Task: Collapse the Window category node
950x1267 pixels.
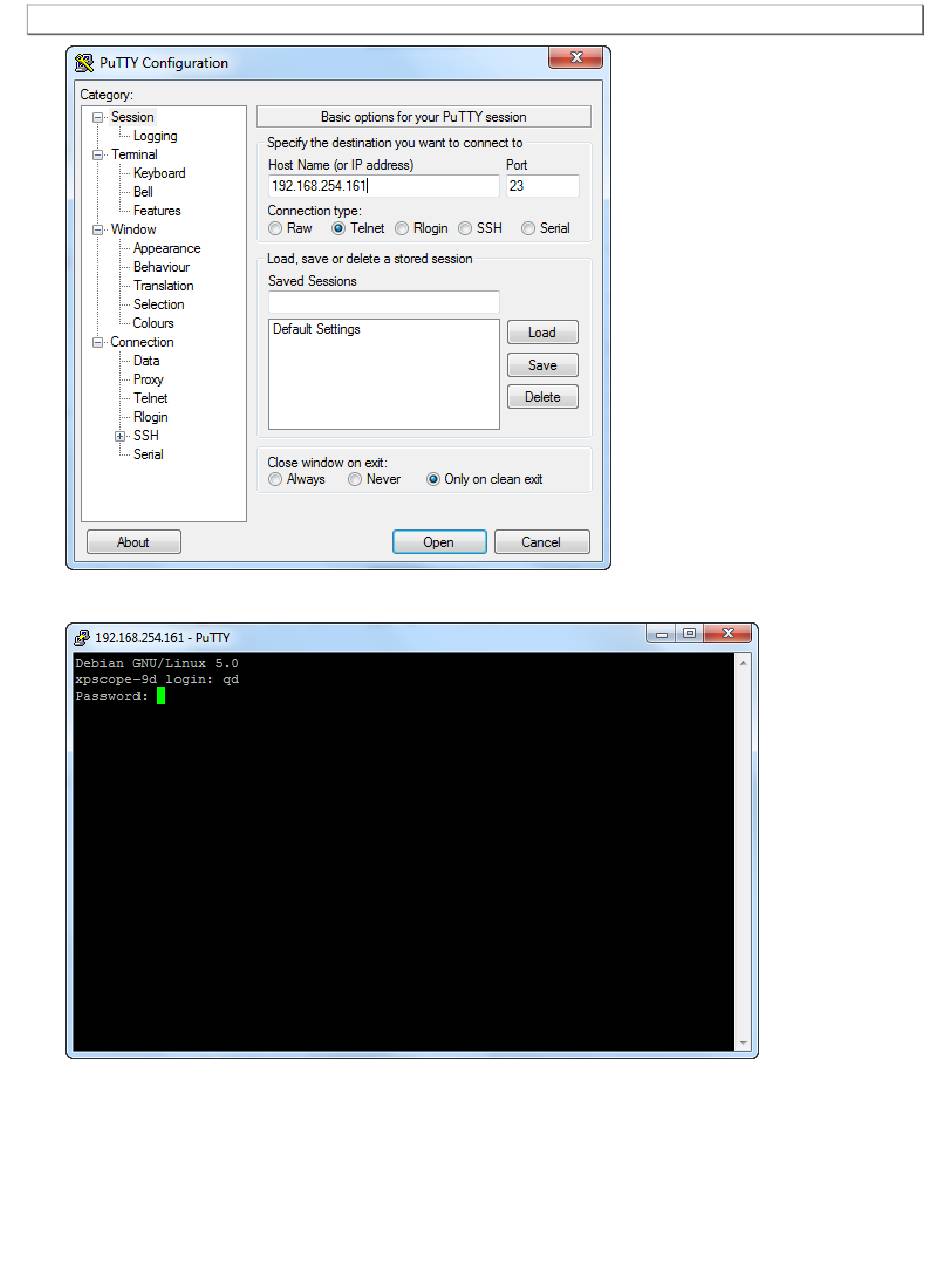Action: pyautogui.click(x=98, y=230)
